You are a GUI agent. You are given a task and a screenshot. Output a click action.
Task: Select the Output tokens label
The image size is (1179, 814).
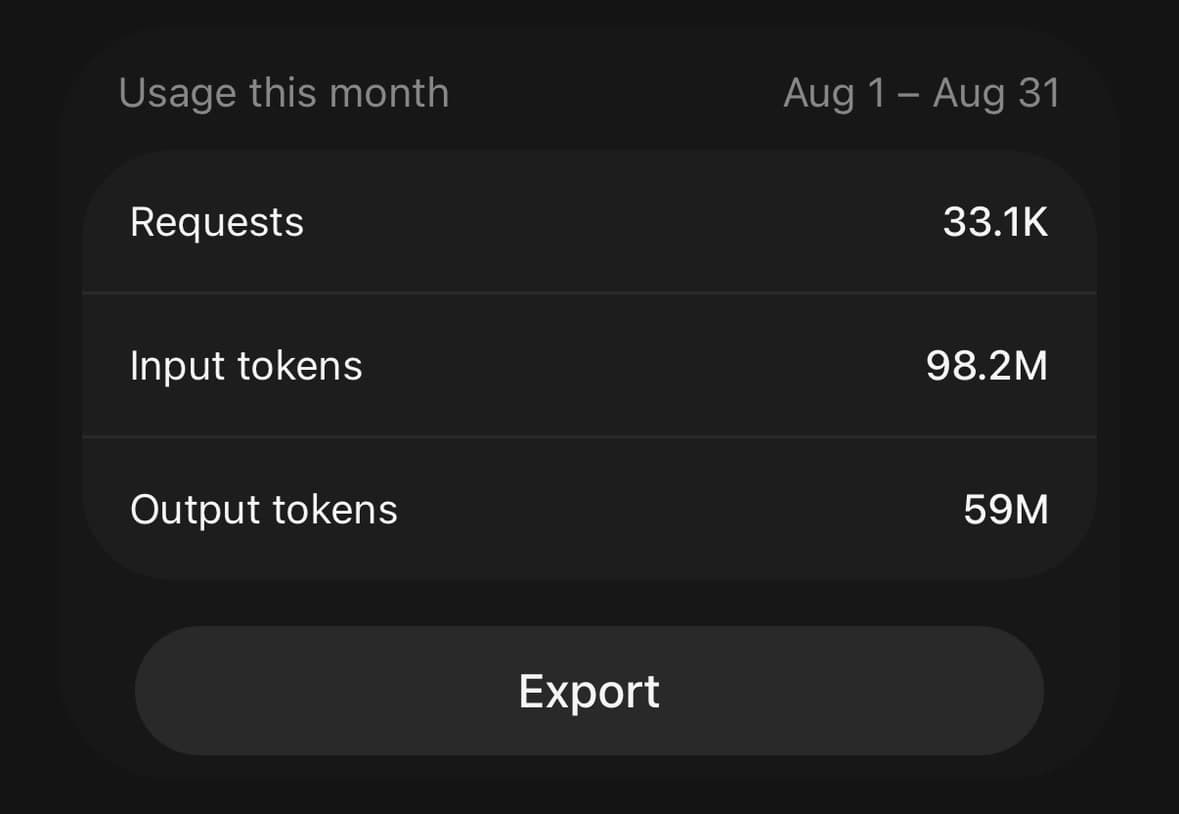tap(263, 510)
